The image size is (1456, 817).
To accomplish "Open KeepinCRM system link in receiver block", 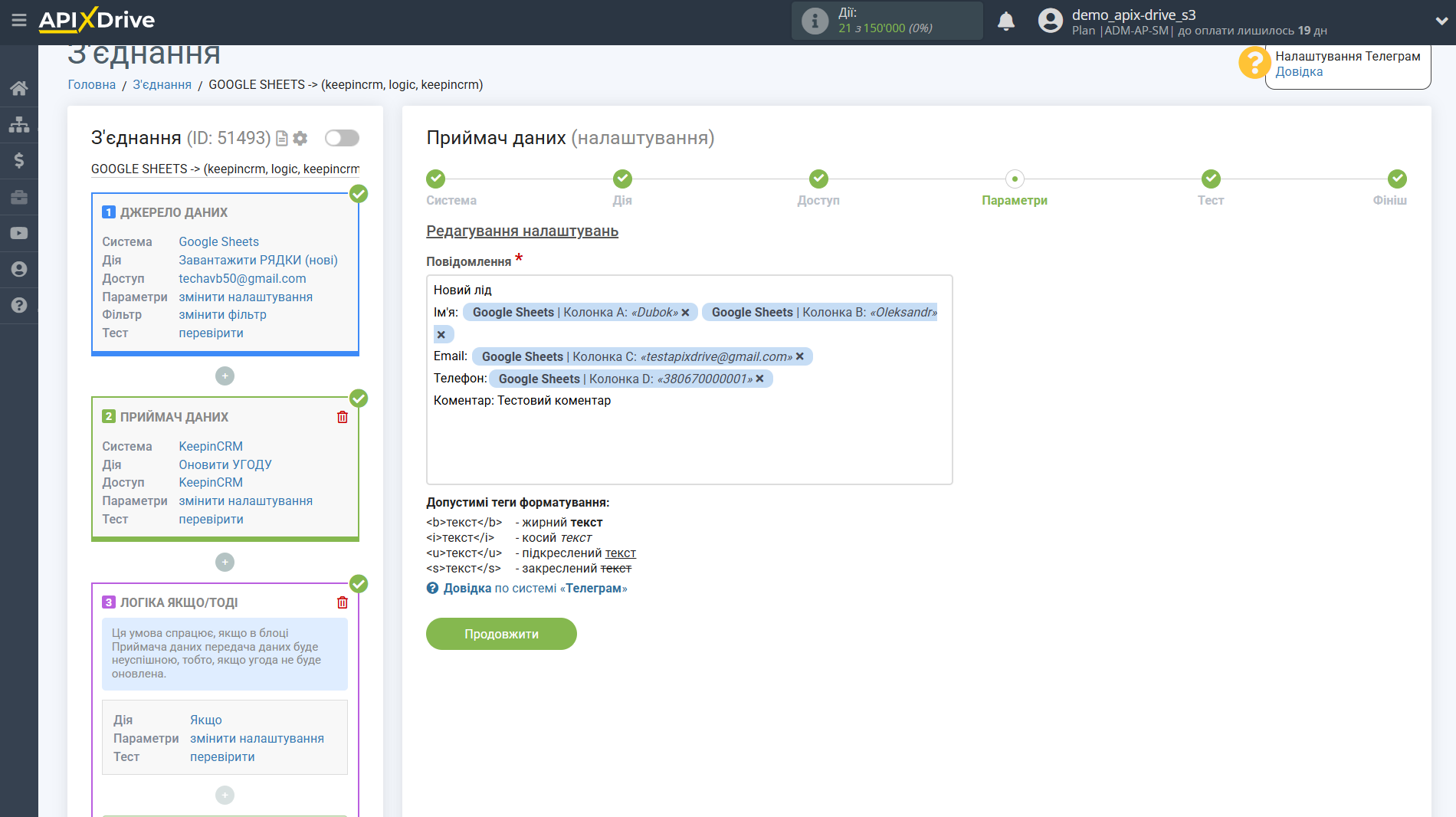I will tap(211, 447).
